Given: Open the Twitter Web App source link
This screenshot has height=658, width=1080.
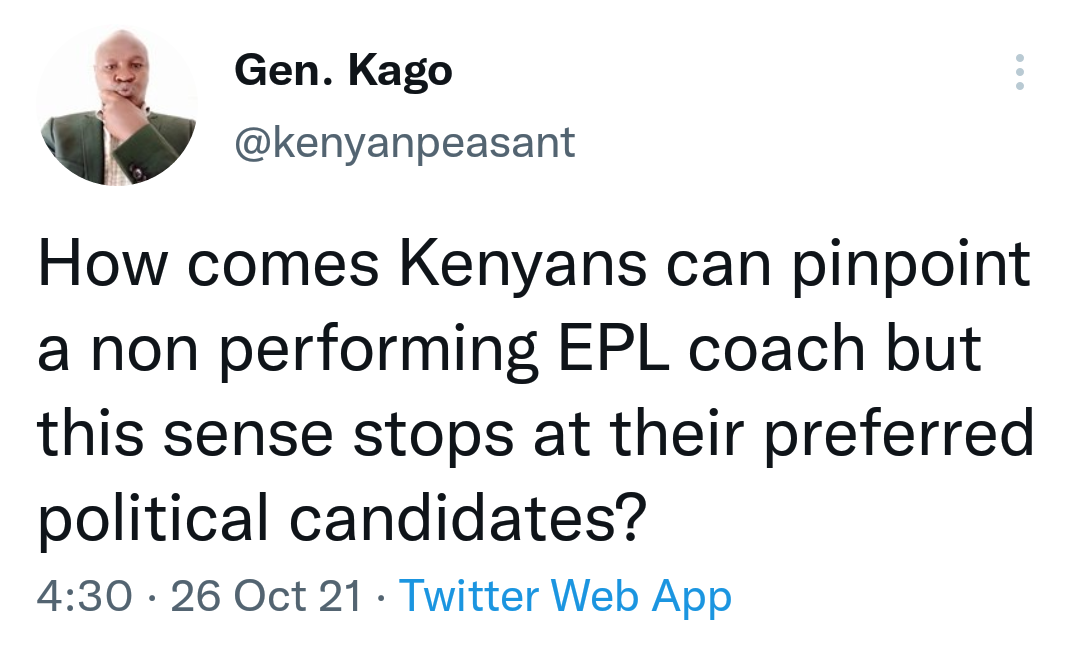Looking at the screenshot, I should pyautogui.click(x=565, y=597).
